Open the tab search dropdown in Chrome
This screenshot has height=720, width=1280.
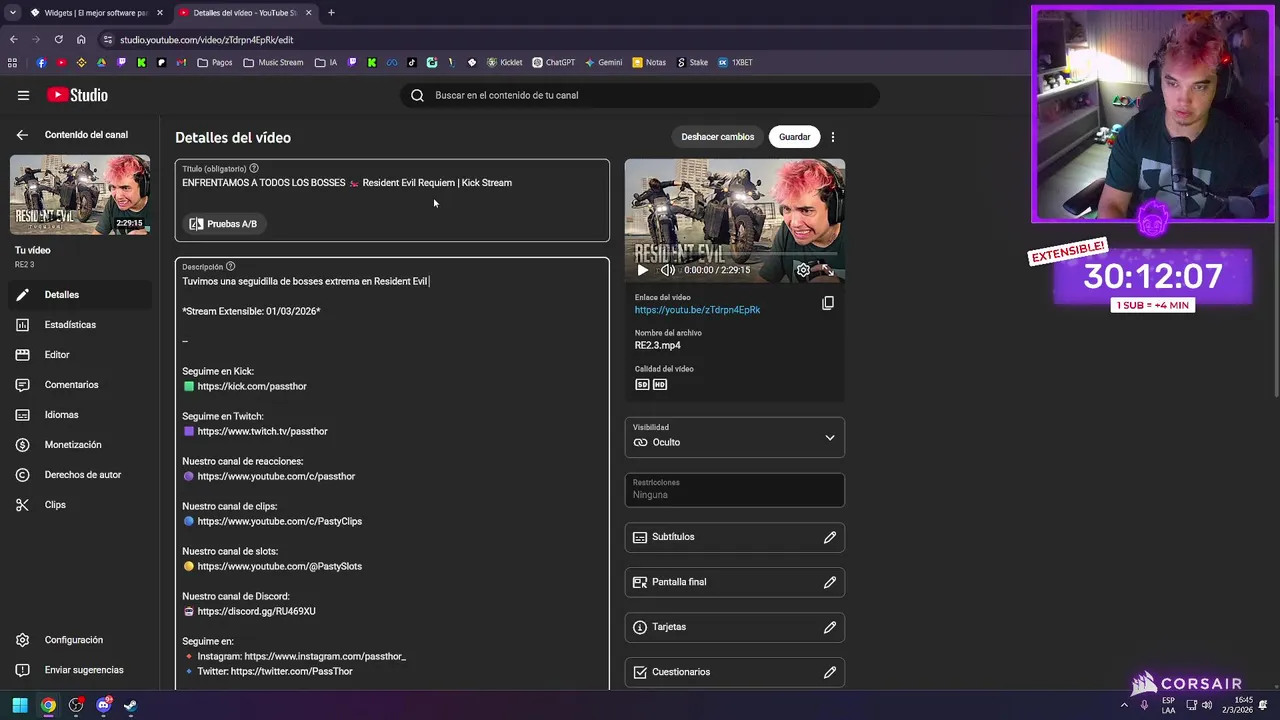click(x=12, y=13)
